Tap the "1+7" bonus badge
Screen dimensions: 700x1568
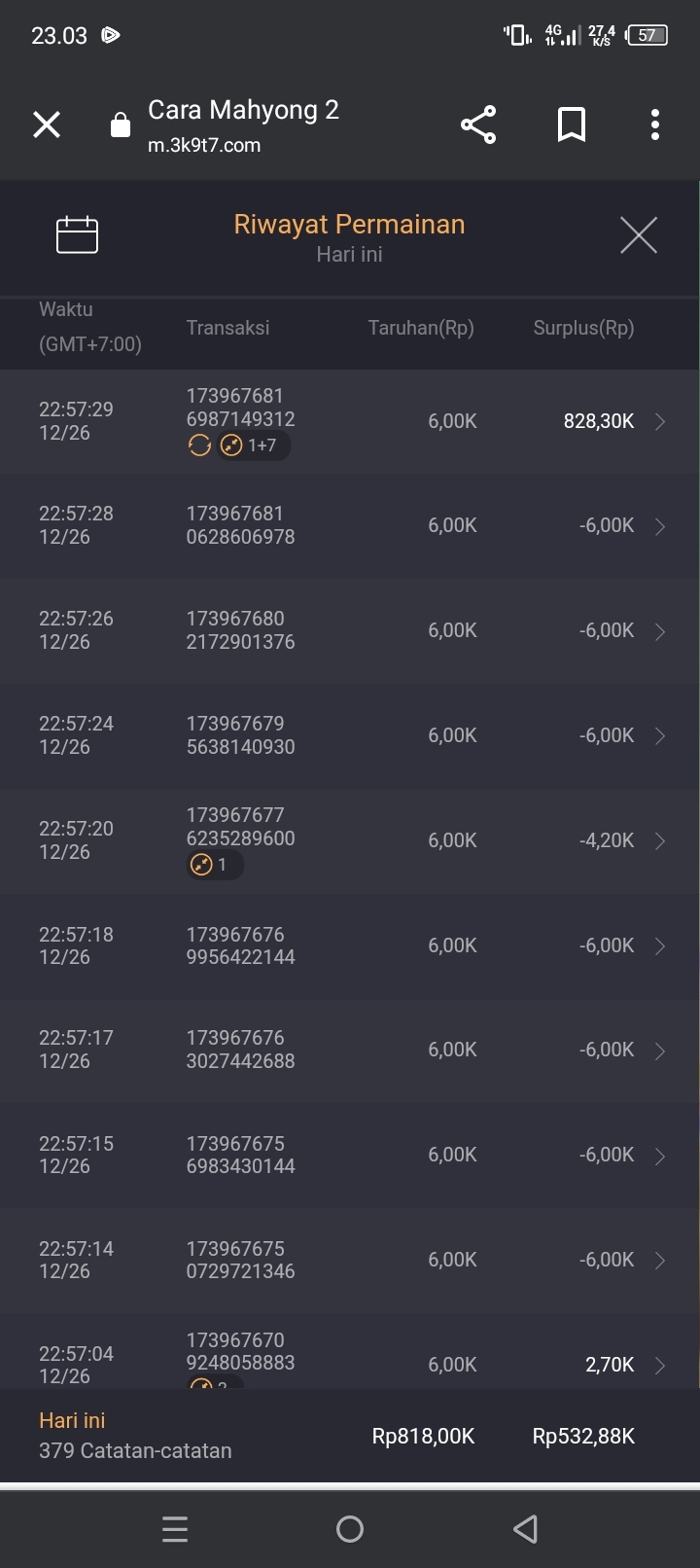click(x=253, y=445)
